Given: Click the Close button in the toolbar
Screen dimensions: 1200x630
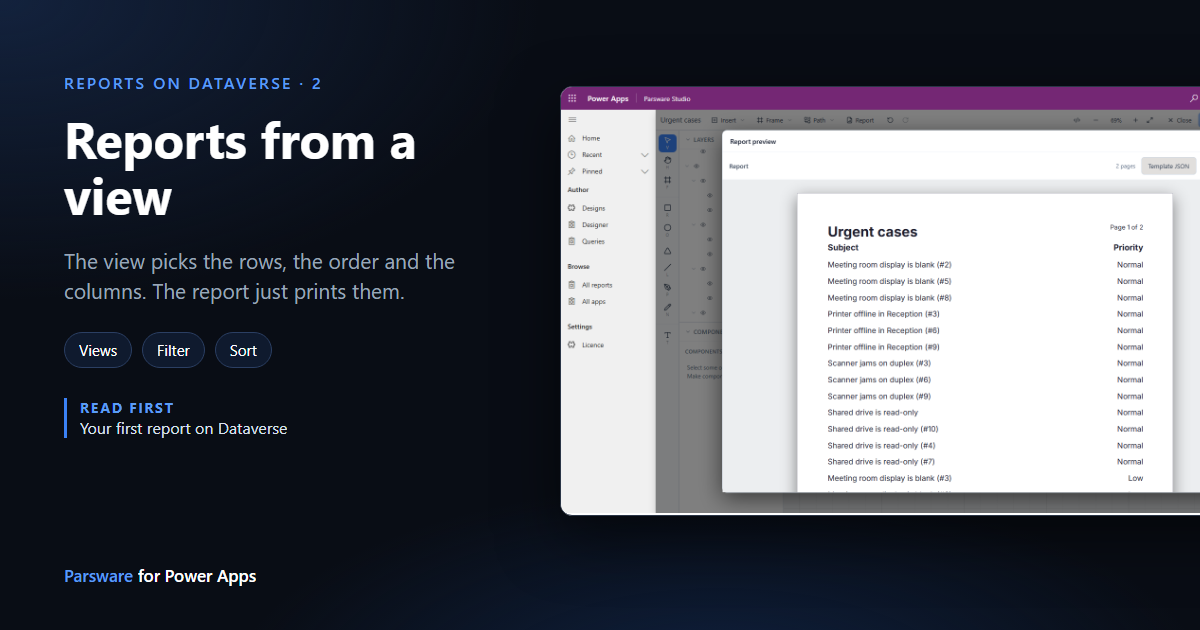Looking at the screenshot, I should [x=1179, y=120].
